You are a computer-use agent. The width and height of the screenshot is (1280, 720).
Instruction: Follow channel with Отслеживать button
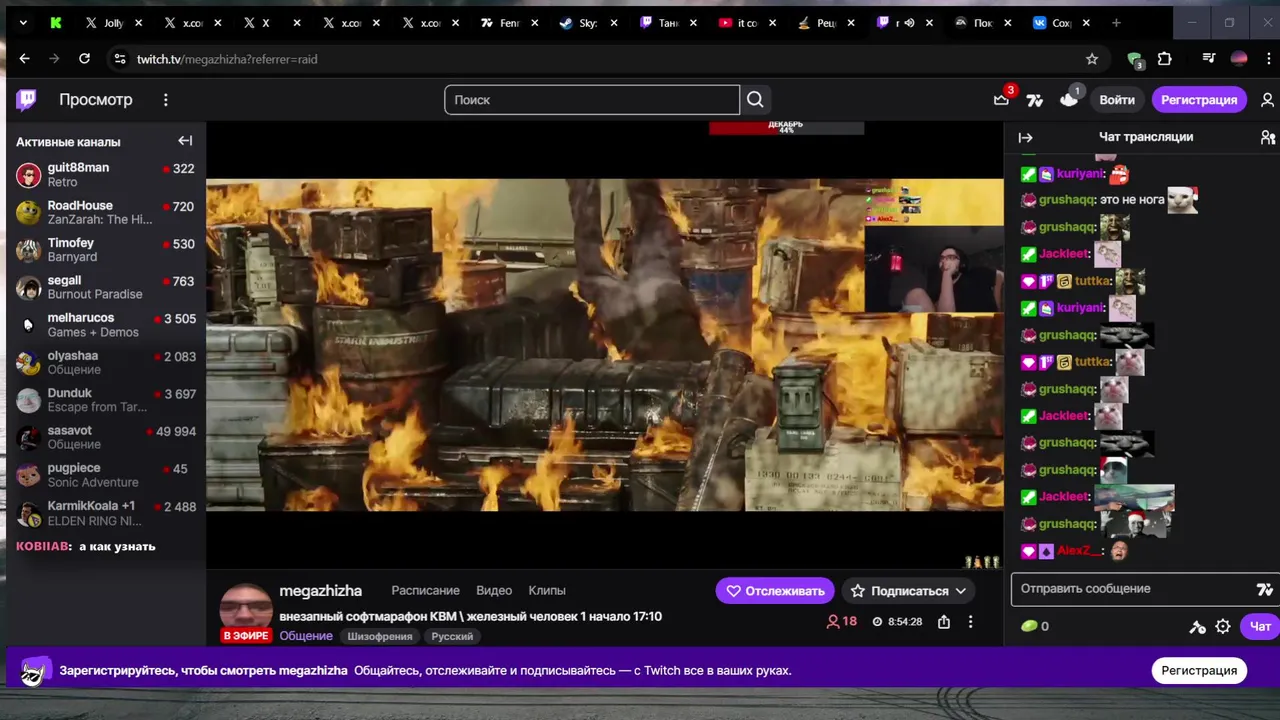(775, 591)
